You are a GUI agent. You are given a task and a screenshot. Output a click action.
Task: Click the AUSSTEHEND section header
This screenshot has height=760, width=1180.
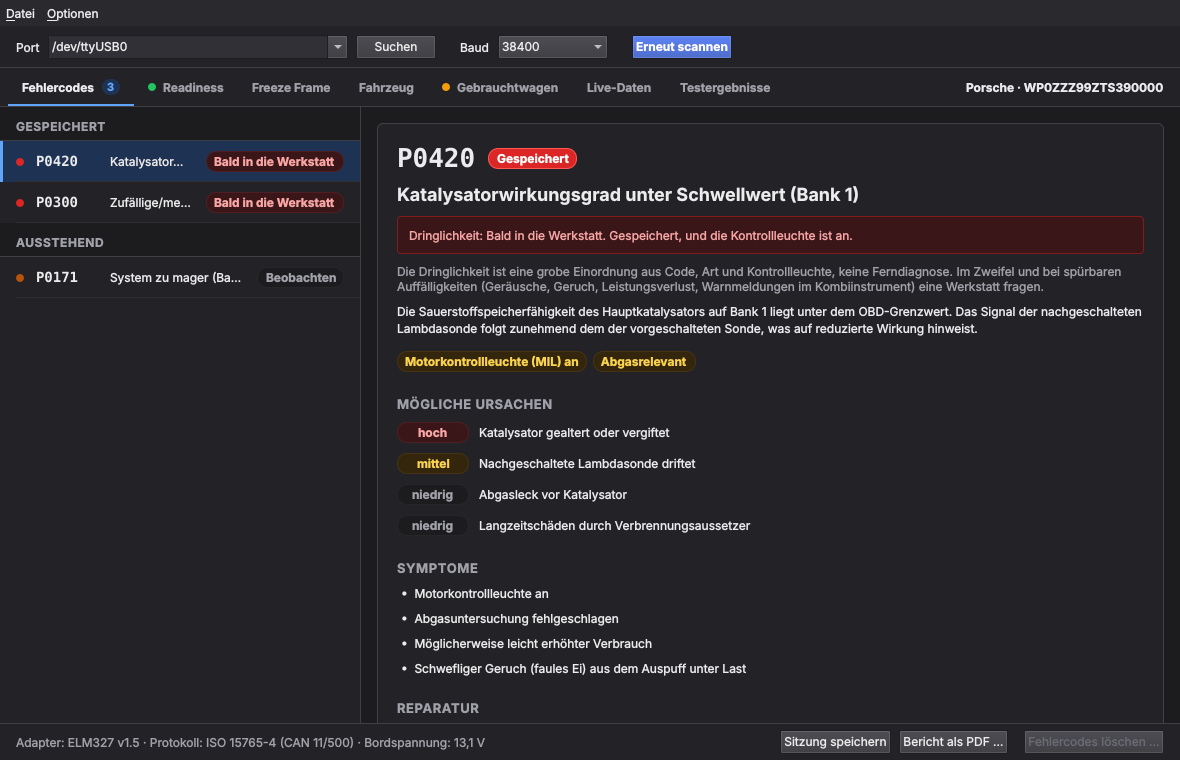click(x=59, y=242)
